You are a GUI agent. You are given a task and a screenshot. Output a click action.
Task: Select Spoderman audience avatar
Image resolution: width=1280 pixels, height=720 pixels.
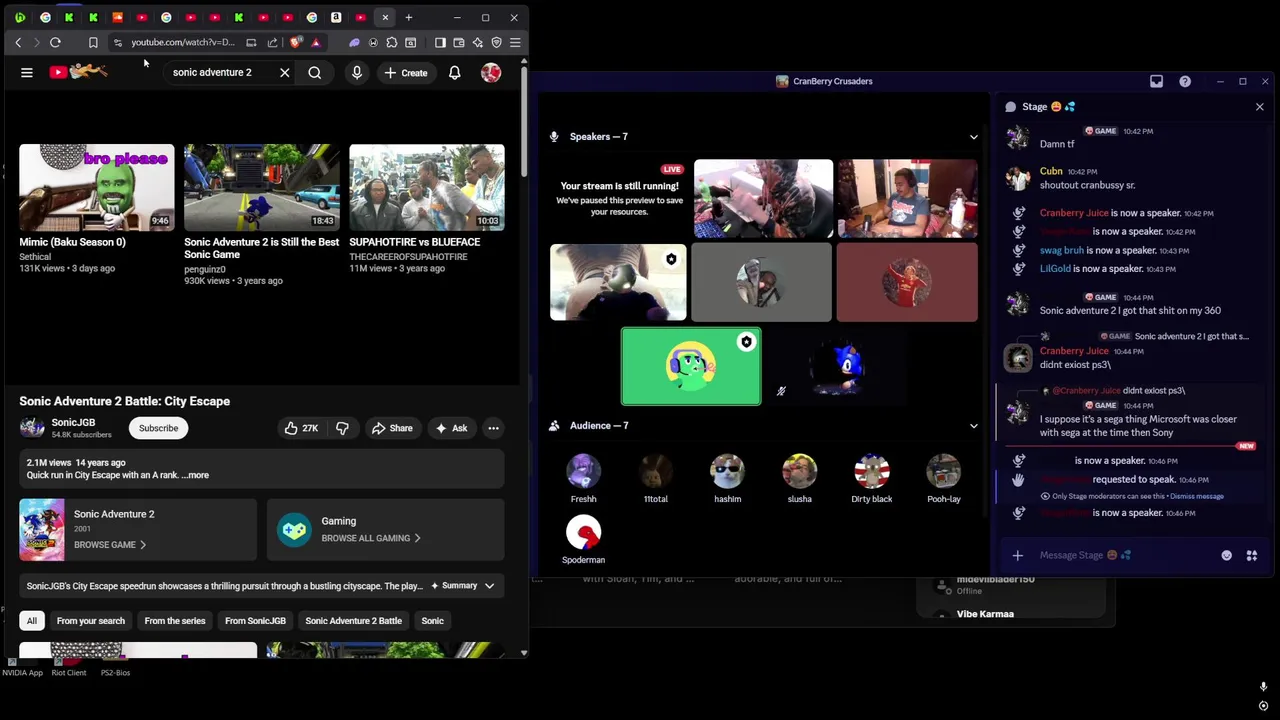coord(583,533)
